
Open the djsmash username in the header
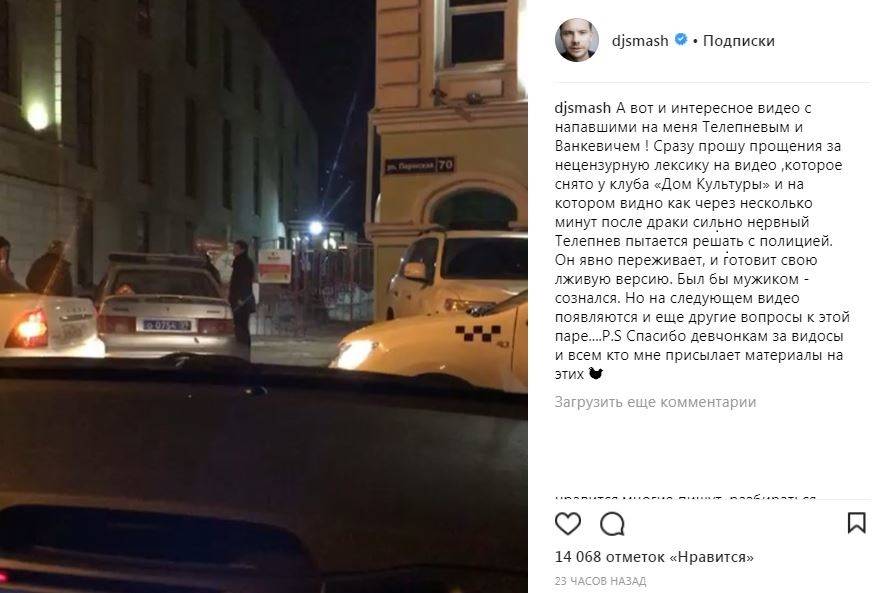(x=640, y=41)
